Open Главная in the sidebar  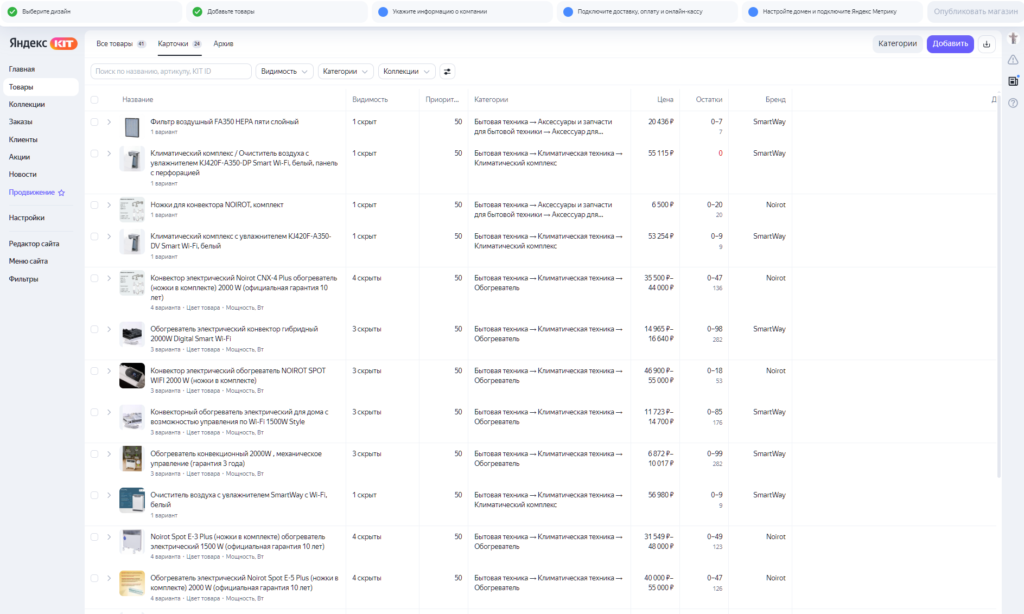22,69
